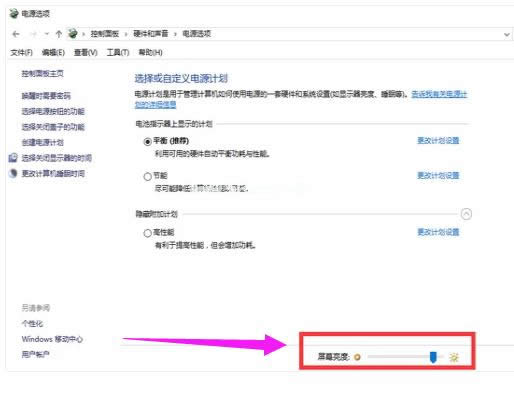The height and width of the screenshot is (396, 514).
Task: Select the 平衡 (推荐) power plan
Action: click(148, 142)
